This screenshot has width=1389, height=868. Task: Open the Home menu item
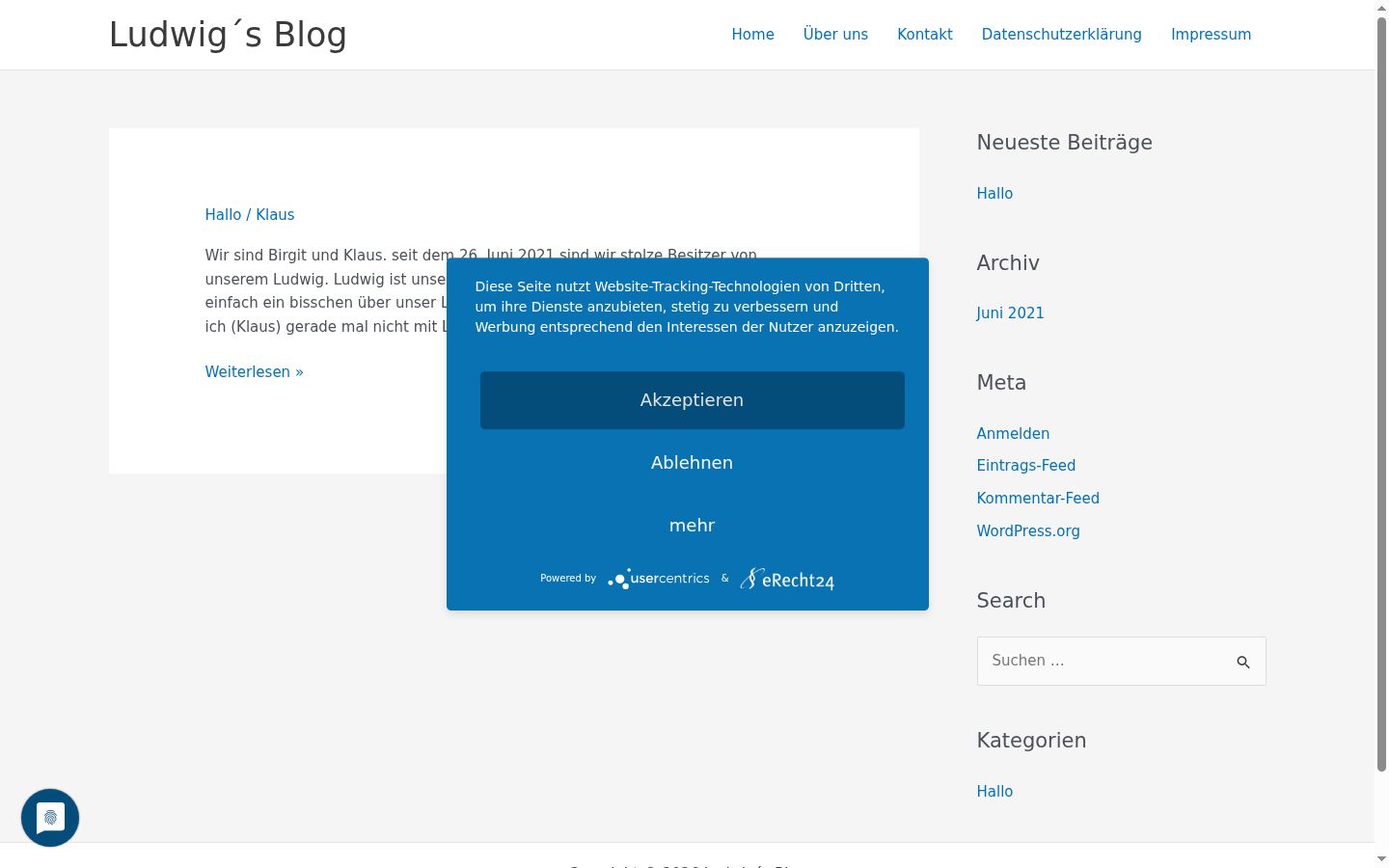pos(752,35)
